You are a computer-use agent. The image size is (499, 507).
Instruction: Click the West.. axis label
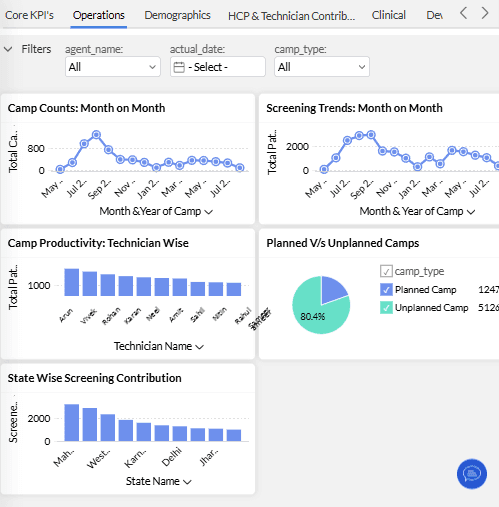click(x=98, y=459)
